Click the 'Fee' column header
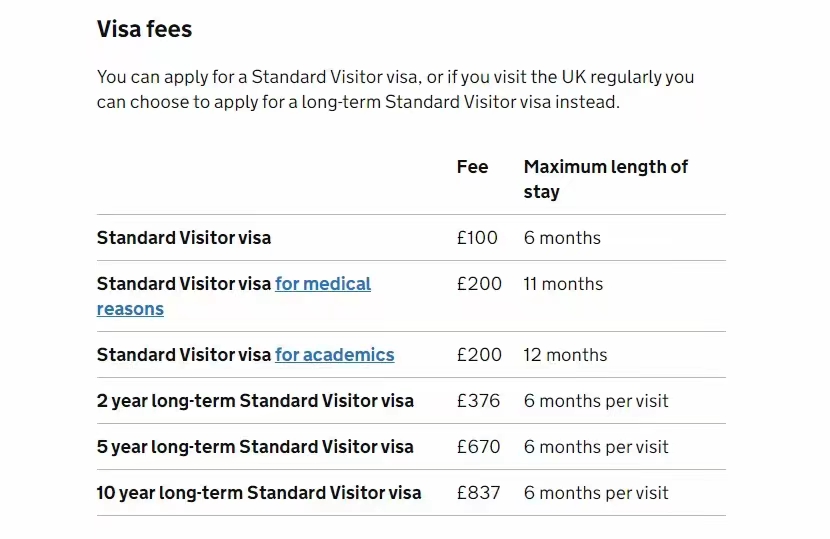Viewport: 830px width, 539px height. [472, 167]
